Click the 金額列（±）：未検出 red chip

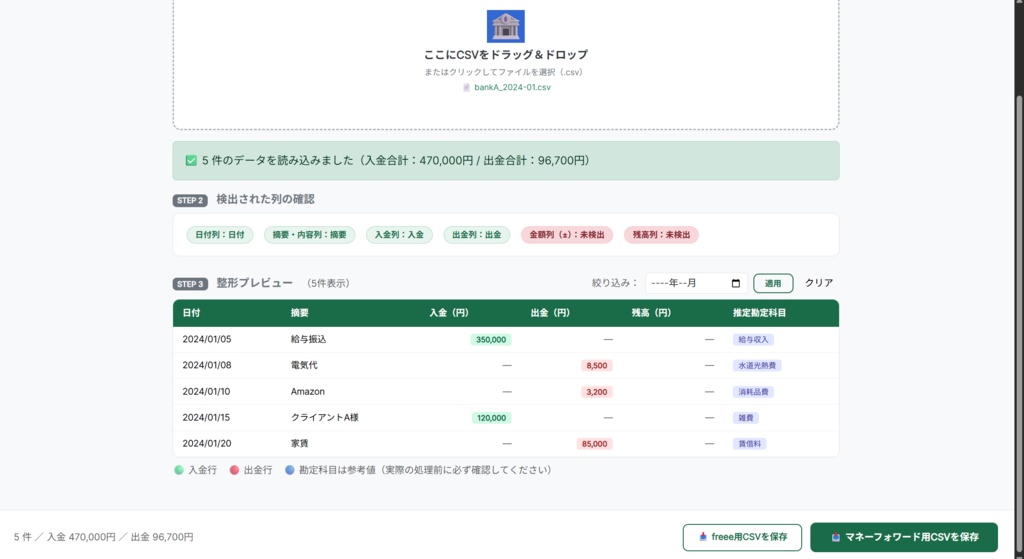pos(567,235)
